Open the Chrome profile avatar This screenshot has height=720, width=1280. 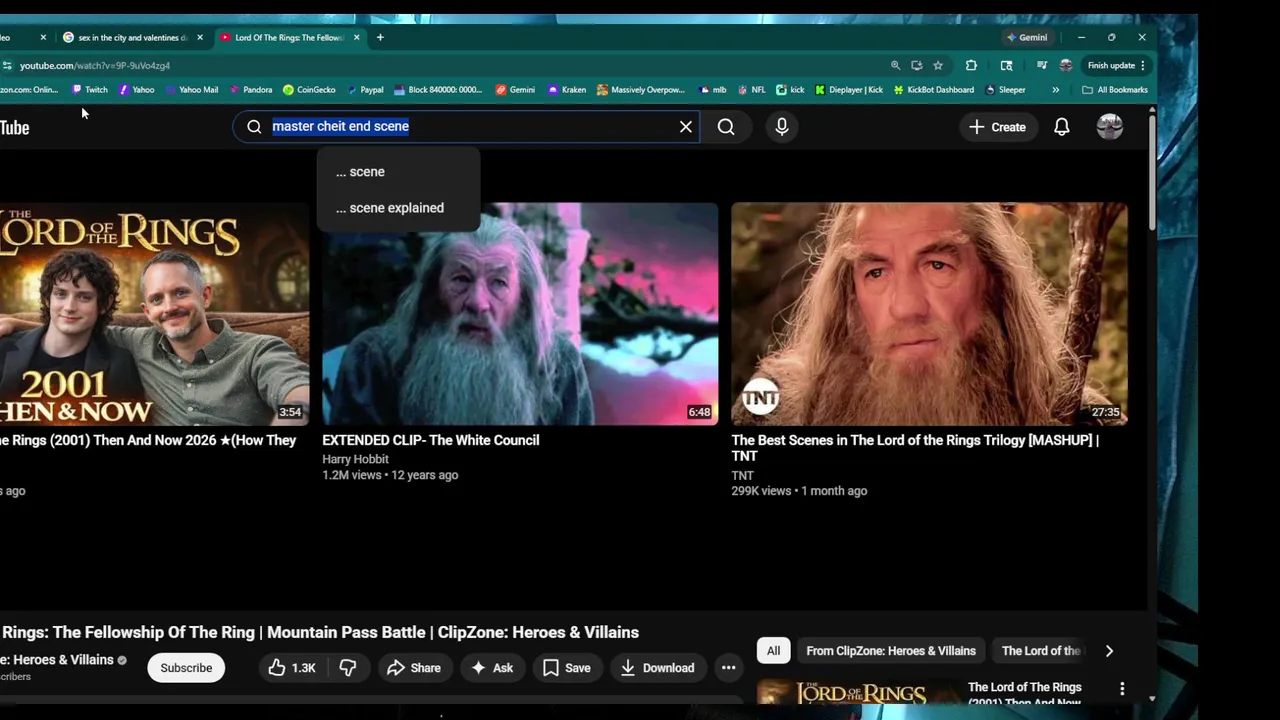tap(1066, 65)
